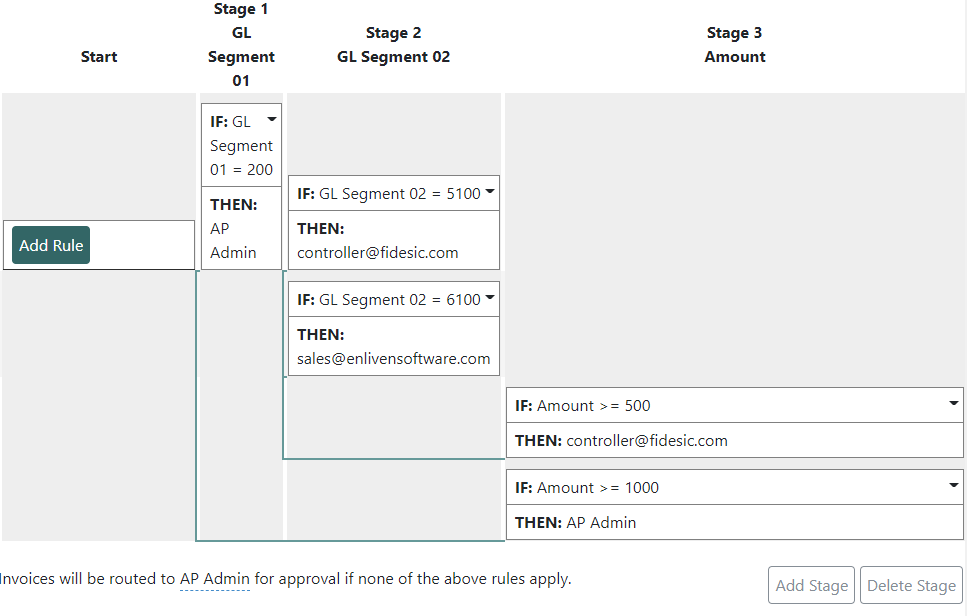Select the Stage 1 GL Segment 01 header
Viewport: 967px width, 616px height.
(x=241, y=44)
